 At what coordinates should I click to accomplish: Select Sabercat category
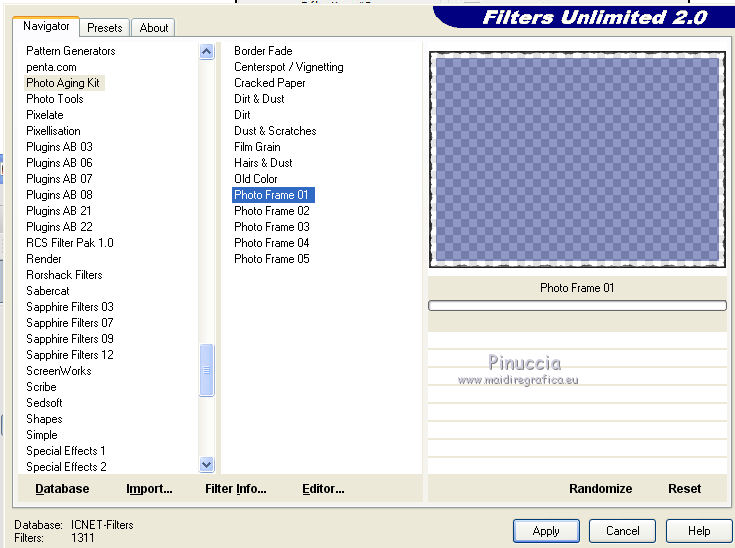click(47, 291)
